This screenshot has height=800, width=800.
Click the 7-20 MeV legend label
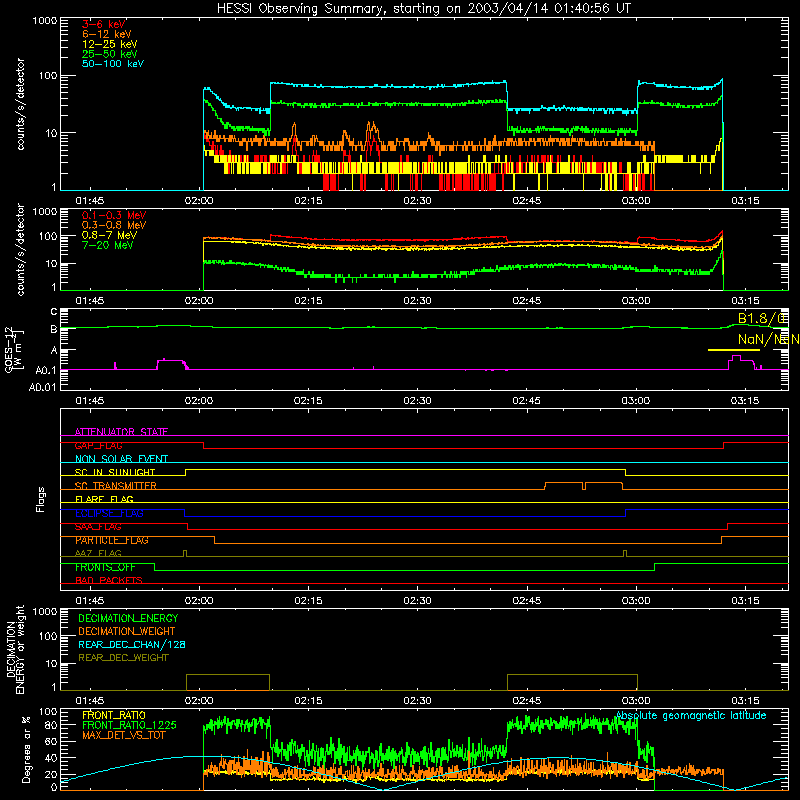point(108,245)
